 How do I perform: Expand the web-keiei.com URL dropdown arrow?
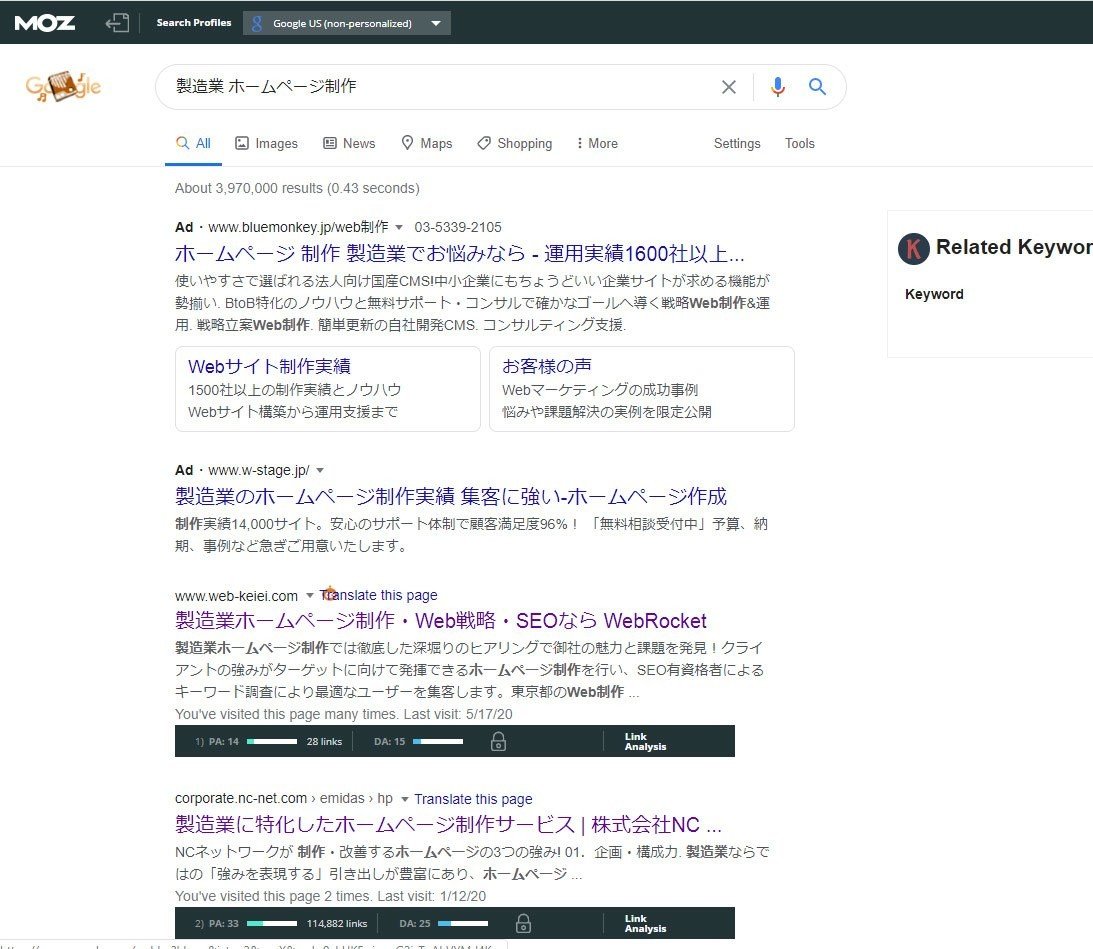click(309, 595)
